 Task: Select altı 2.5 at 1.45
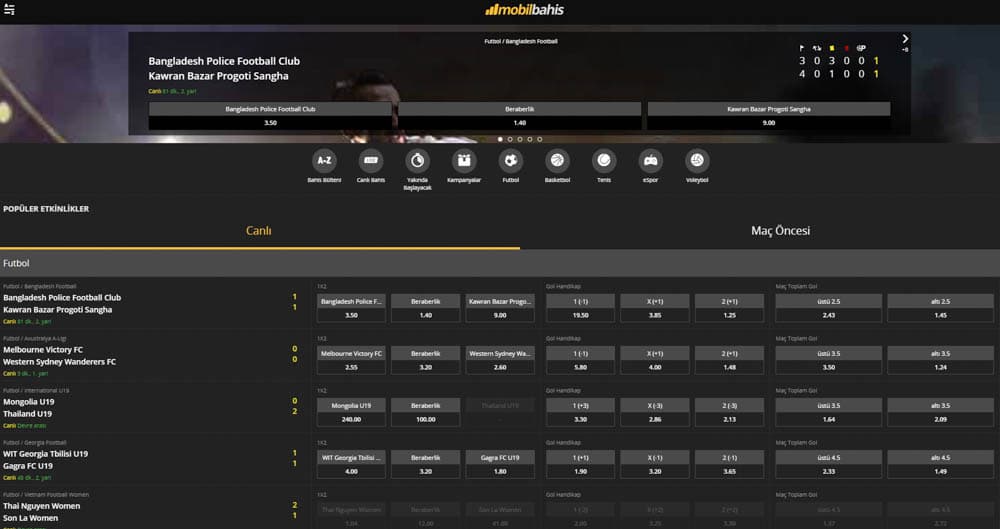pyautogui.click(x=941, y=308)
